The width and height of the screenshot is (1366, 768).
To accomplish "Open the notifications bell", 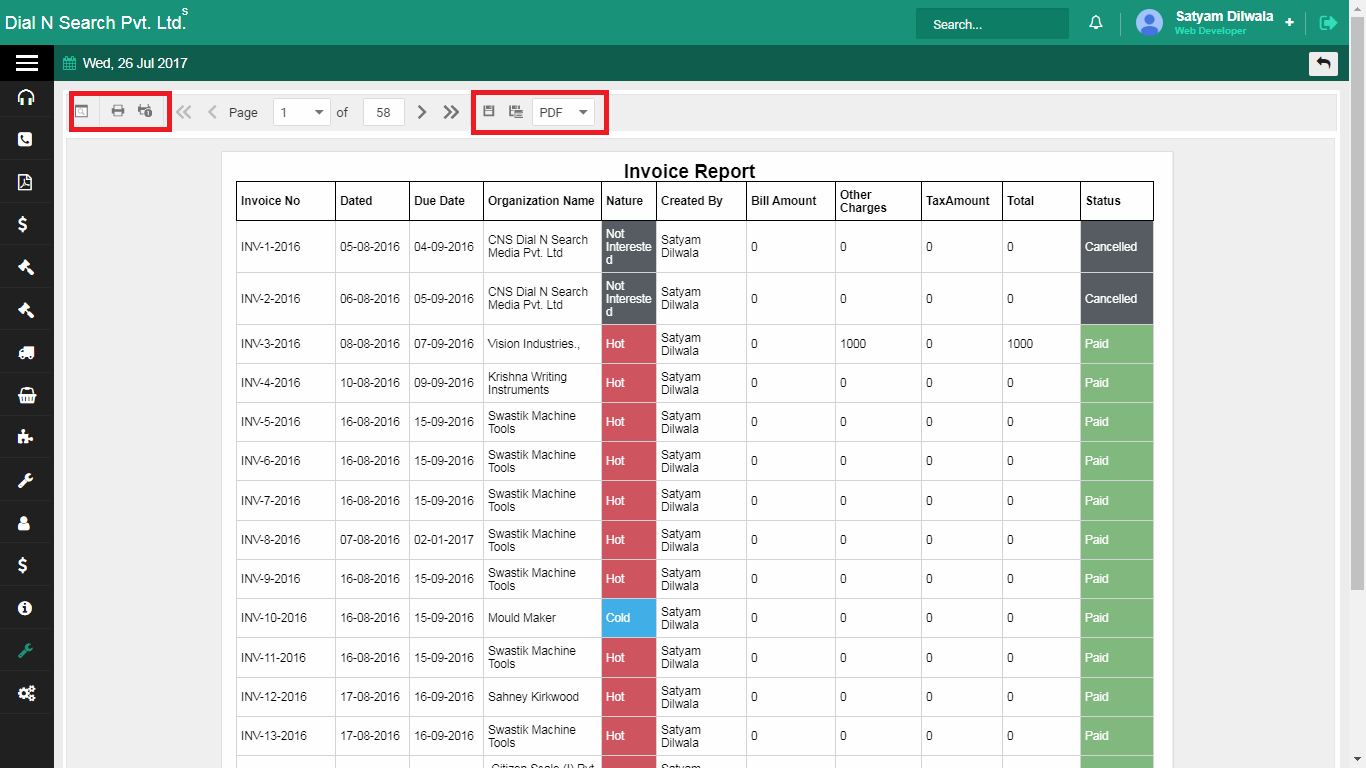I will pos(1096,23).
